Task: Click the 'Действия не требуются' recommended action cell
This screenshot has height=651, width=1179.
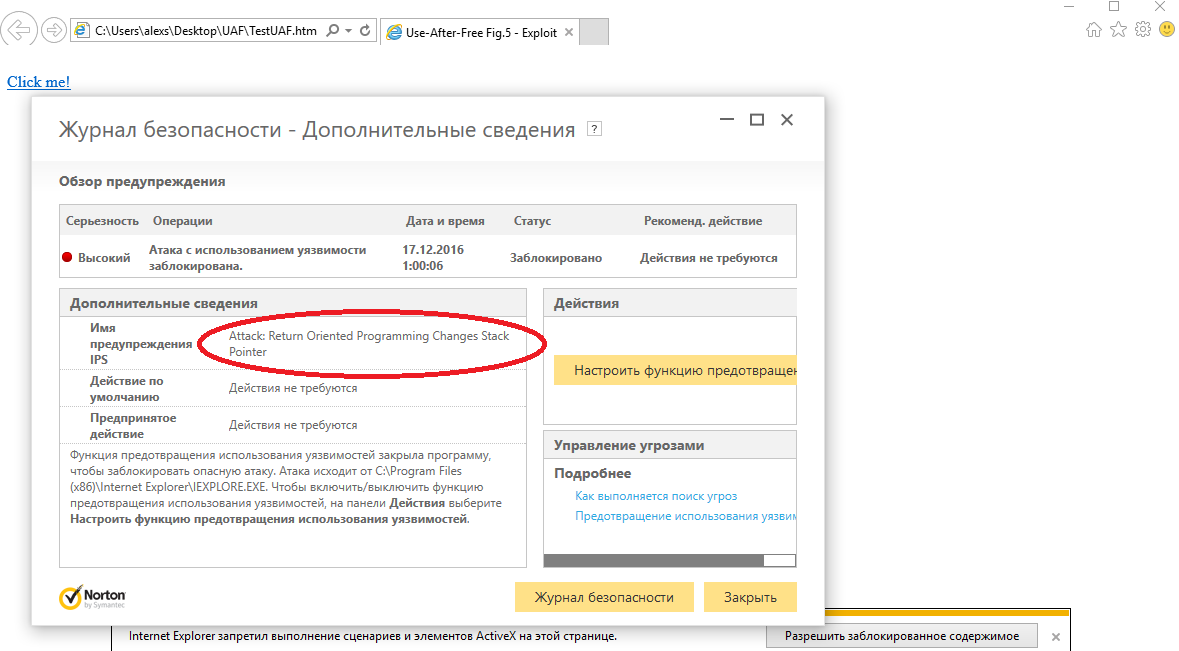Action: [x=708, y=258]
